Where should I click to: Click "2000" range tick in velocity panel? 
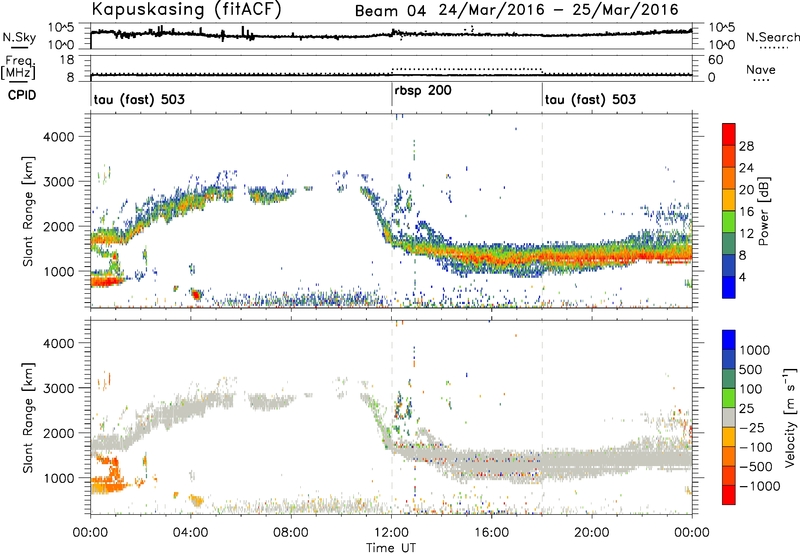point(59,433)
